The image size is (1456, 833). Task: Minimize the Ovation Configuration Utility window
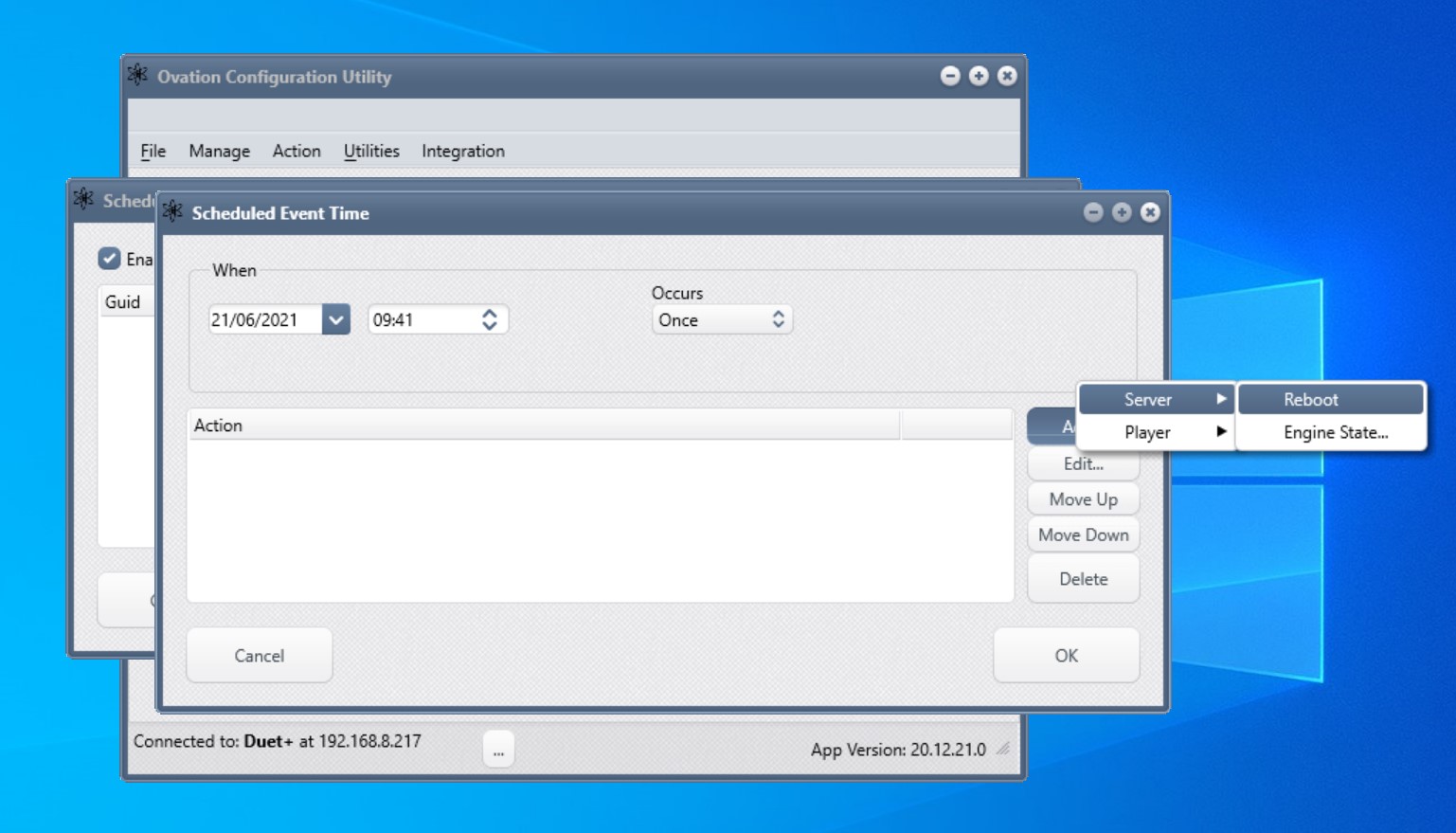coord(950,76)
